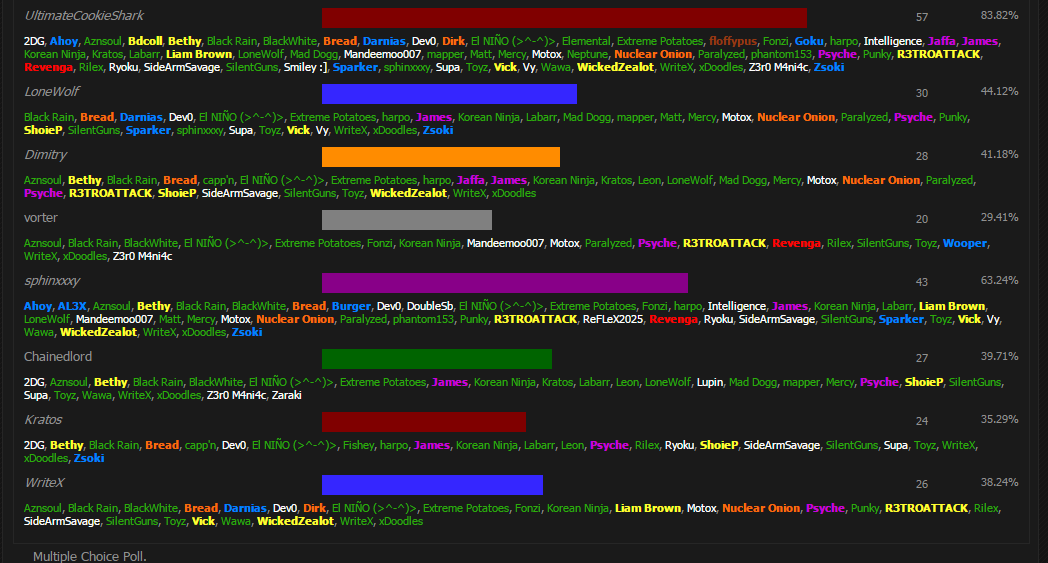Screen dimensions: 1048x563
Task: Click the vote count 30
Action: click(x=922, y=94)
